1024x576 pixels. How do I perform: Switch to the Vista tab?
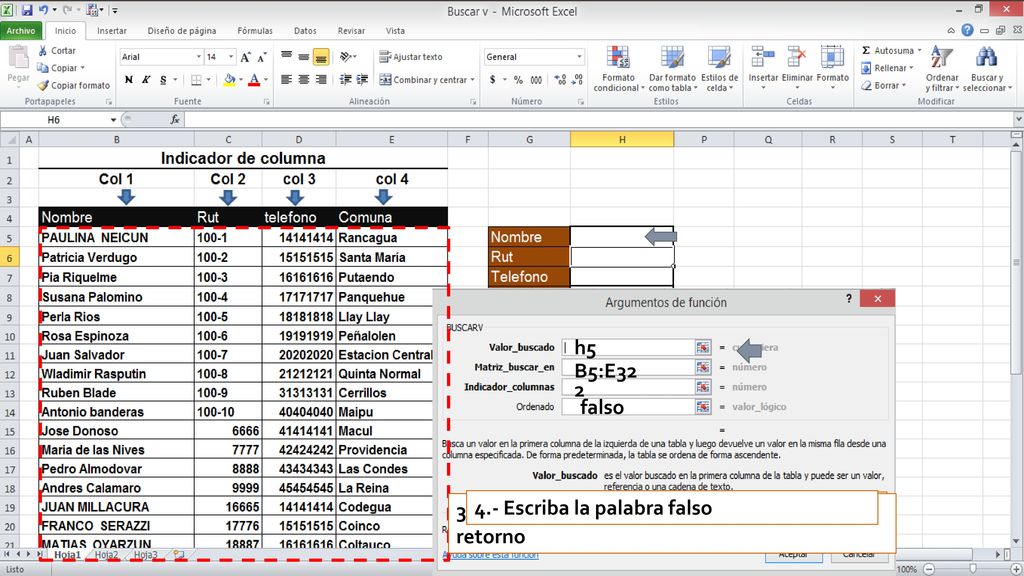[395, 31]
